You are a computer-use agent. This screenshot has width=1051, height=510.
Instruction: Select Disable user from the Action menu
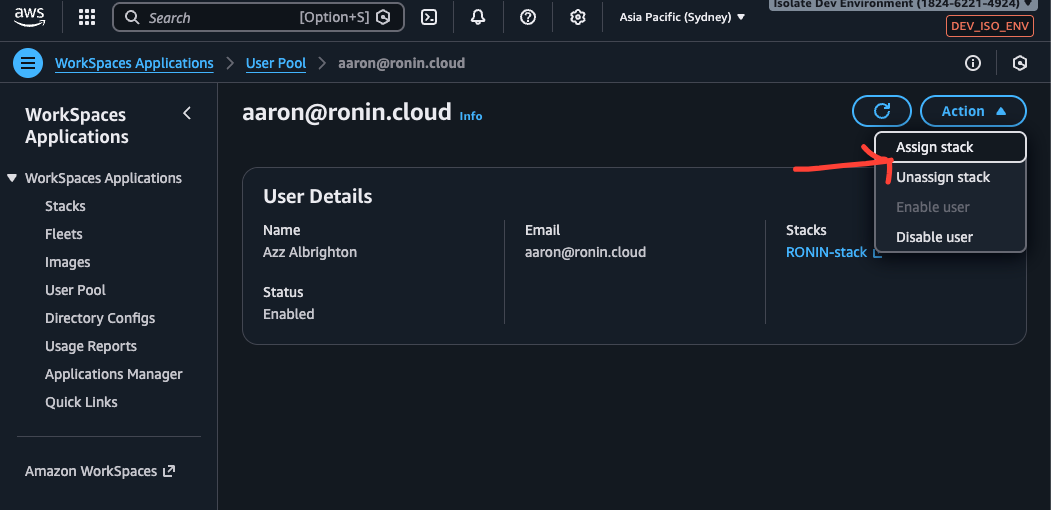click(x=950, y=237)
